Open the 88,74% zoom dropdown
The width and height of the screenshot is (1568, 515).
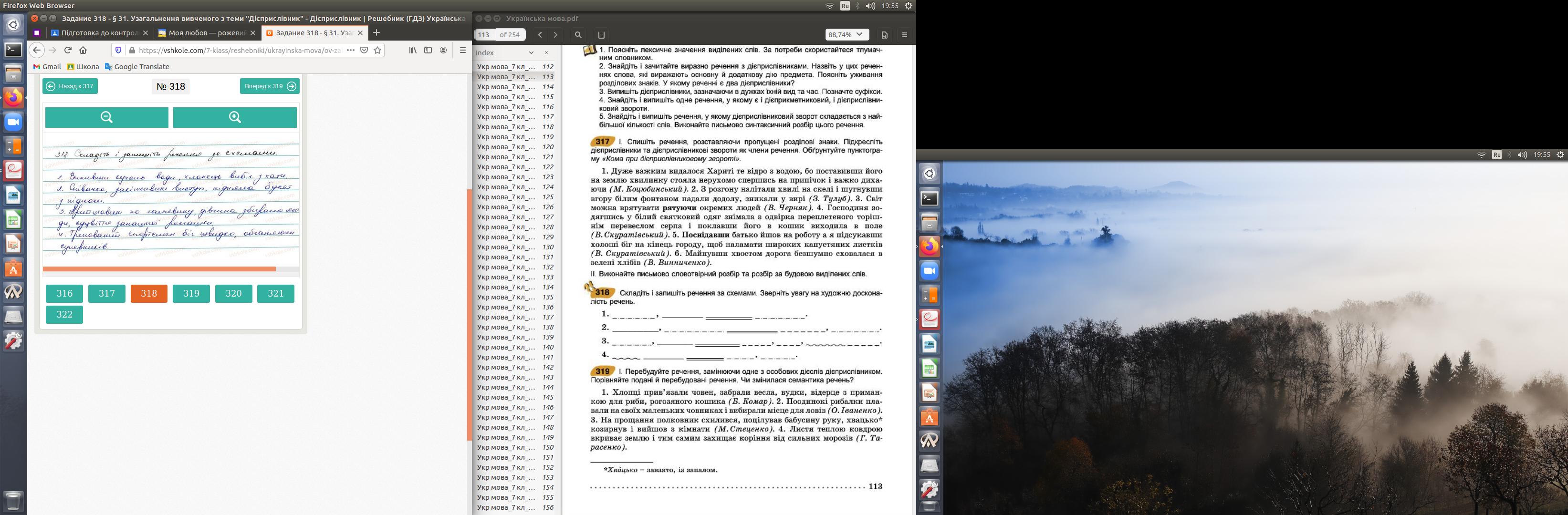pyautogui.click(x=846, y=35)
